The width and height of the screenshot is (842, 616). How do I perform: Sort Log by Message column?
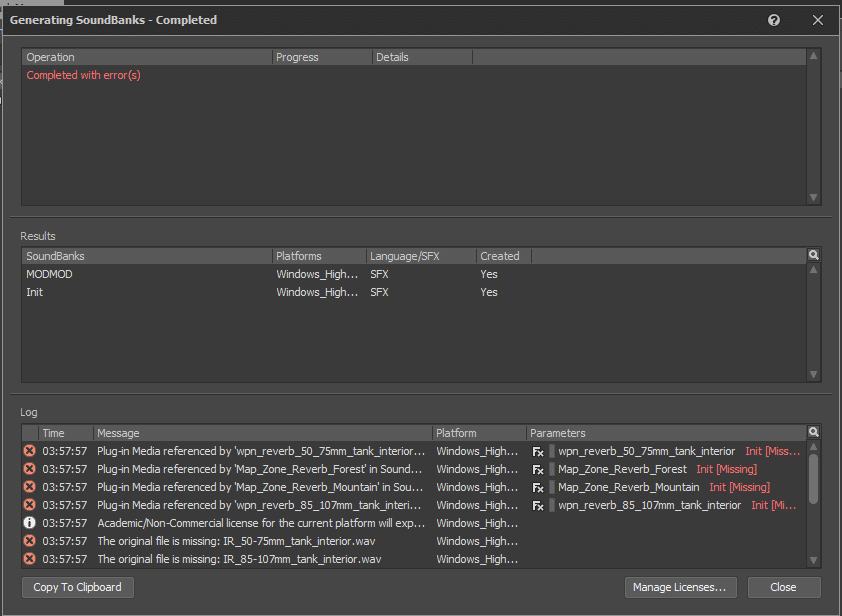(263, 433)
